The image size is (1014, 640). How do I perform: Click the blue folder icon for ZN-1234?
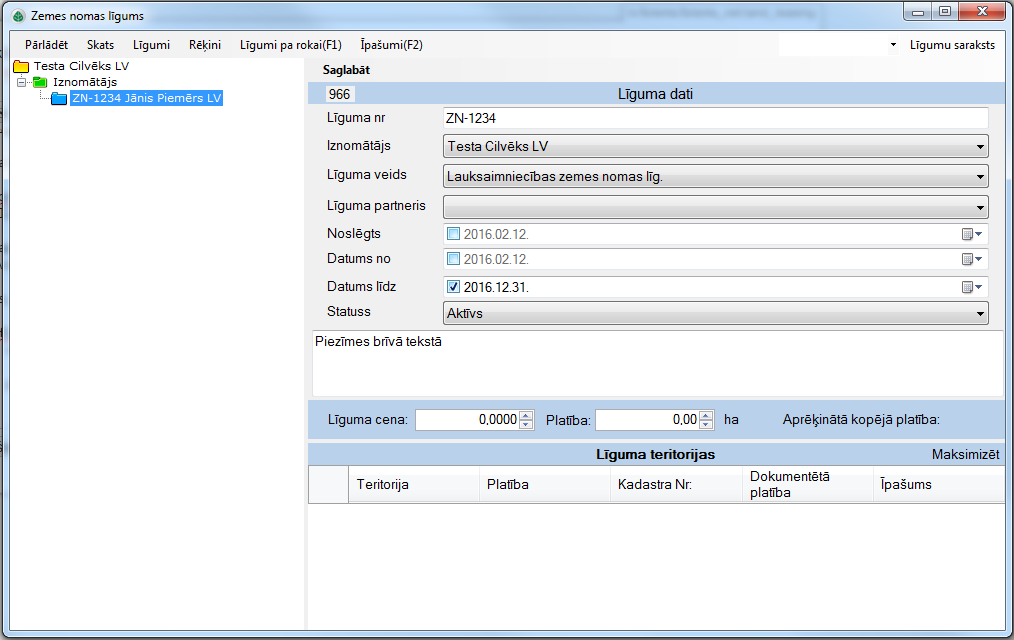tap(59, 98)
